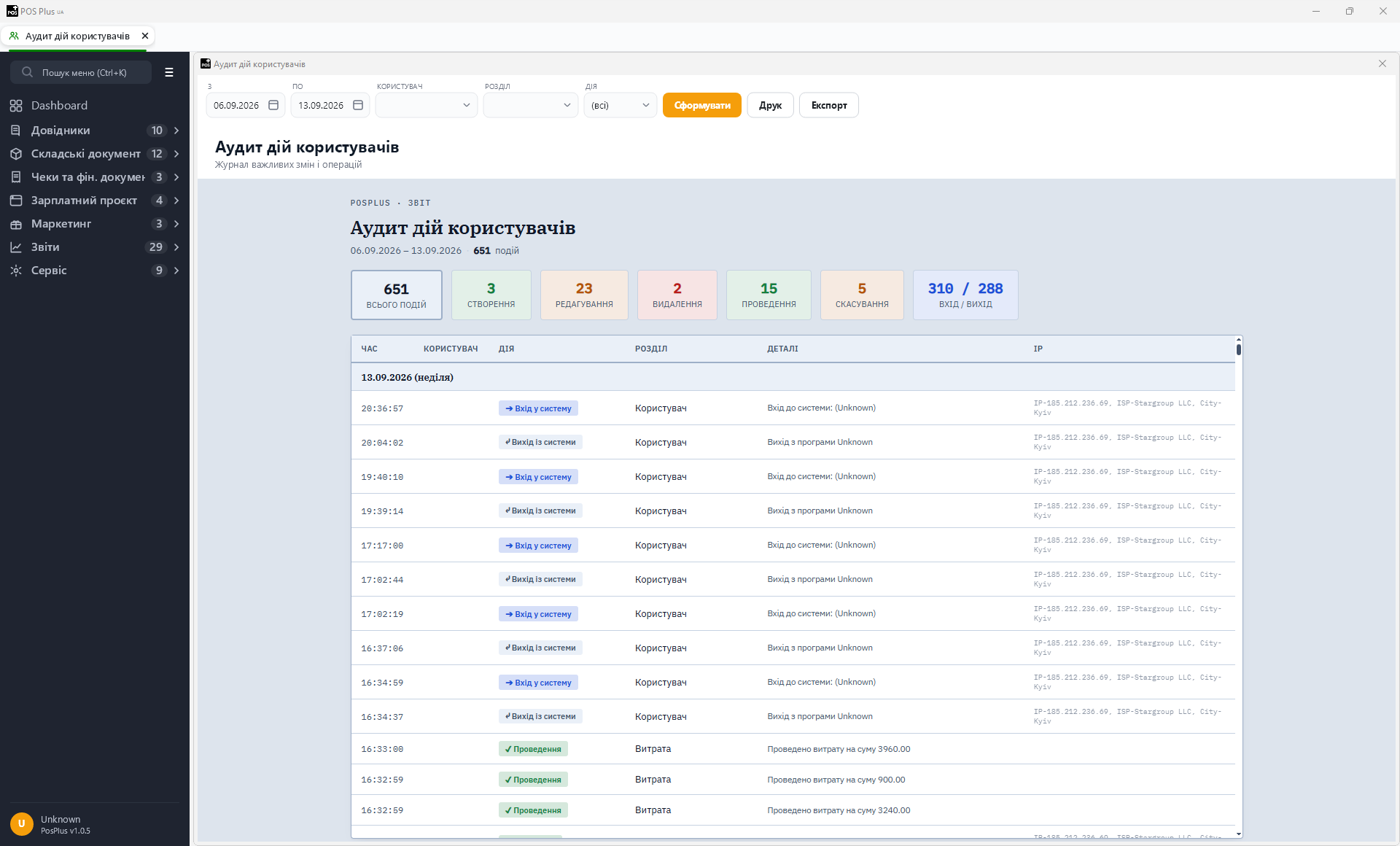1400x846 pixels.
Task: Click the Сформувати button
Action: tap(702, 105)
